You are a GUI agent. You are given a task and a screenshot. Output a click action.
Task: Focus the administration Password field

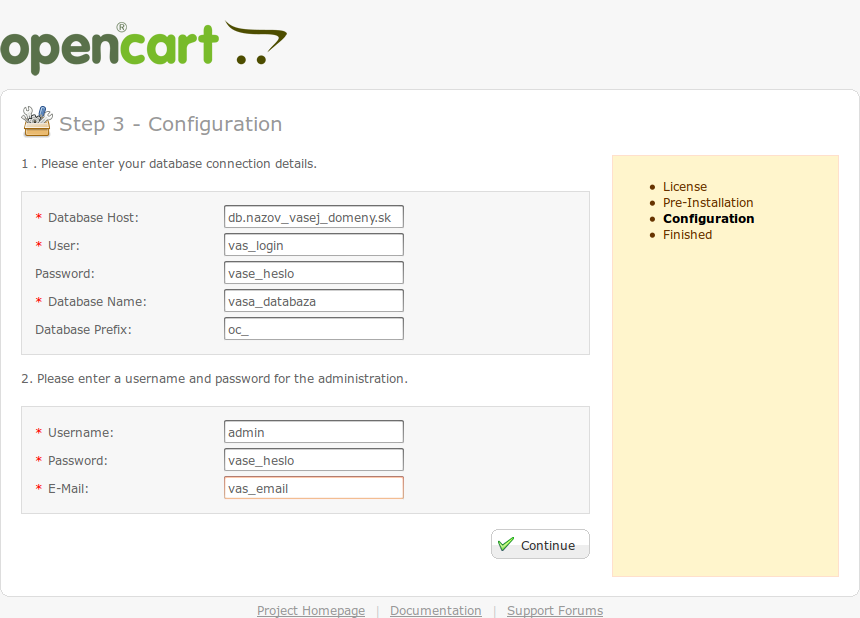tap(314, 460)
